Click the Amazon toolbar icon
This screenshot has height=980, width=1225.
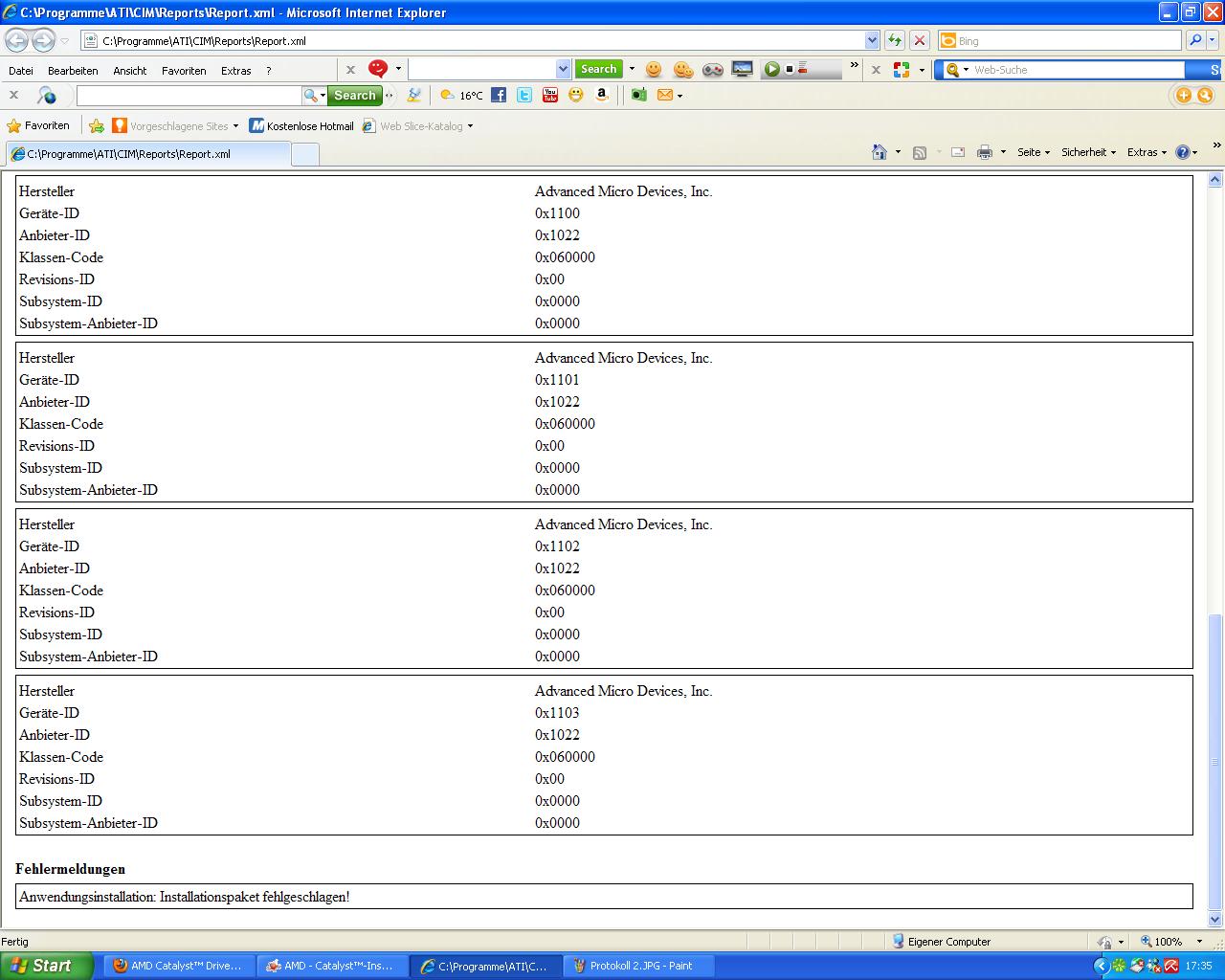pyautogui.click(x=602, y=95)
